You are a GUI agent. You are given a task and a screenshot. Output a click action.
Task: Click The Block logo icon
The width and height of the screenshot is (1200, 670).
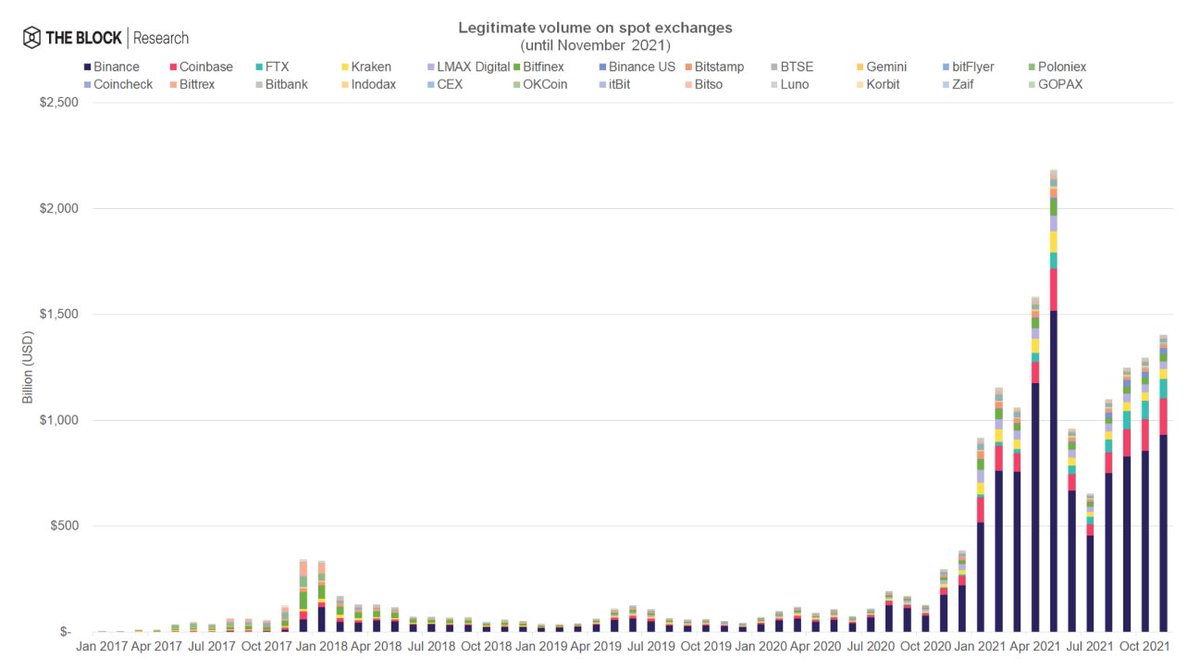tap(30, 36)
